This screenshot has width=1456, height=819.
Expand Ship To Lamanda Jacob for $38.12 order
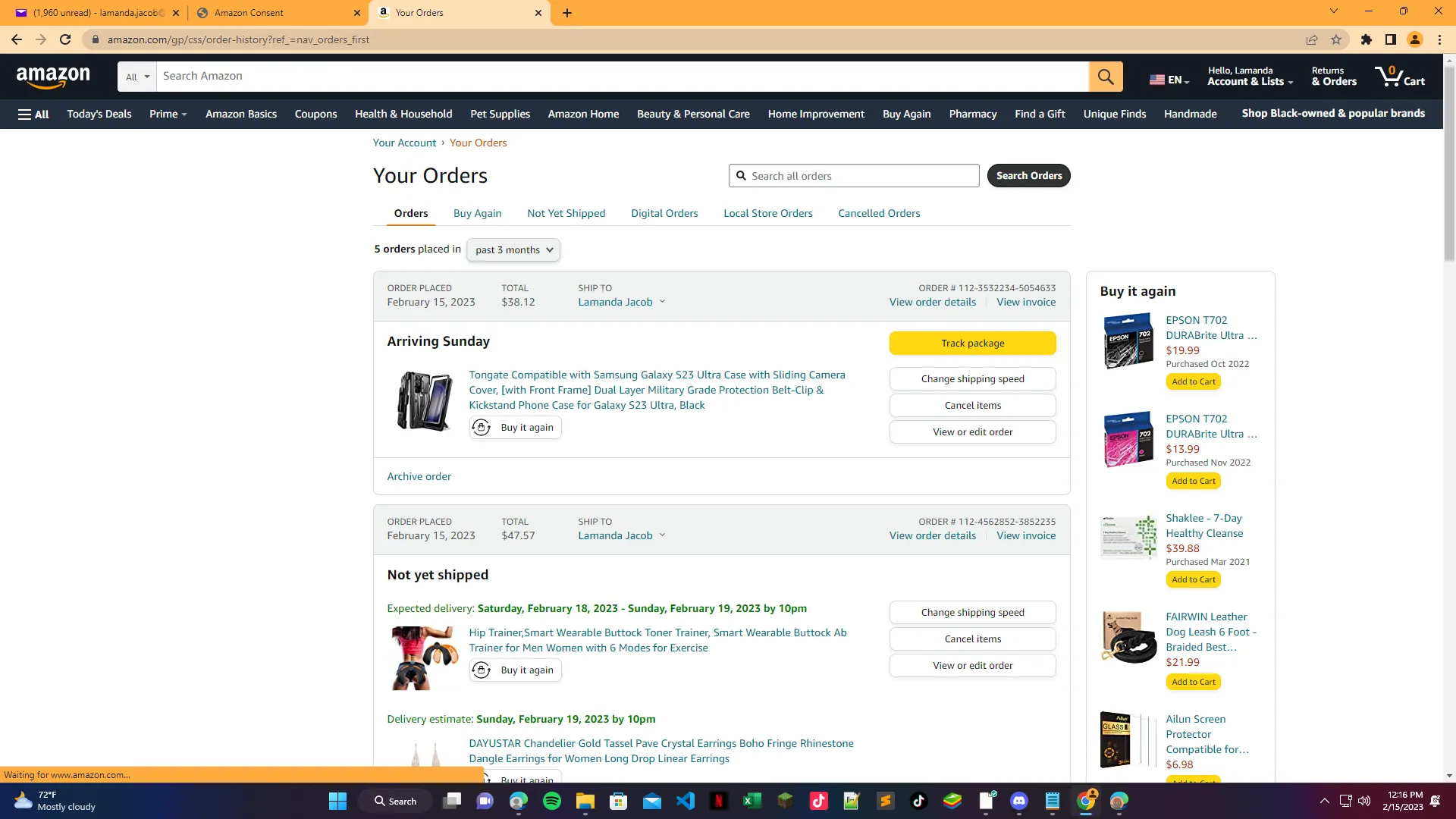pyautogui.click(x=622, y=302)
